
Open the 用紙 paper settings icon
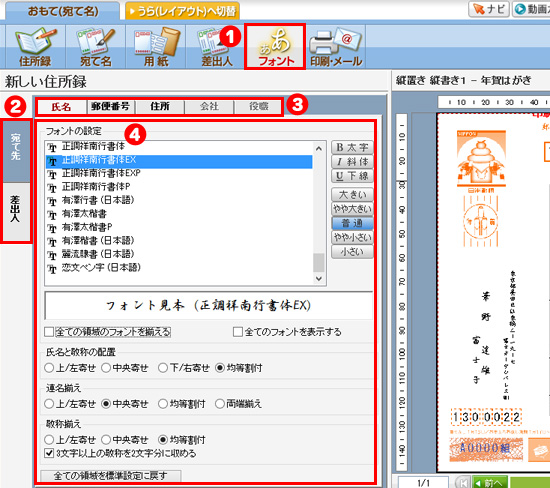click(156, 47)
